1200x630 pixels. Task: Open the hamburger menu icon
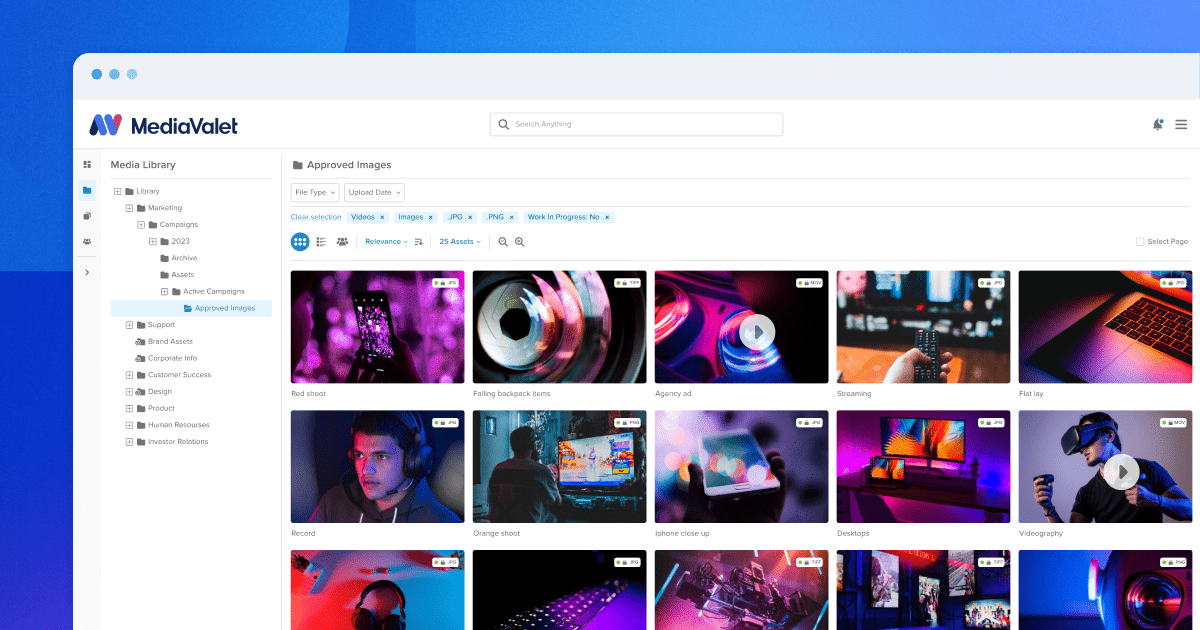pos(1181,124)
